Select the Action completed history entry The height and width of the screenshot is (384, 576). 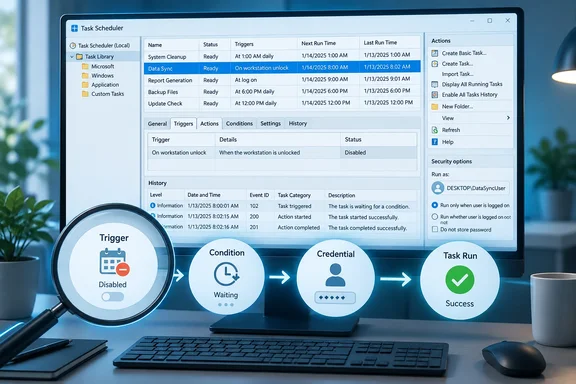(x=282, y=227)
